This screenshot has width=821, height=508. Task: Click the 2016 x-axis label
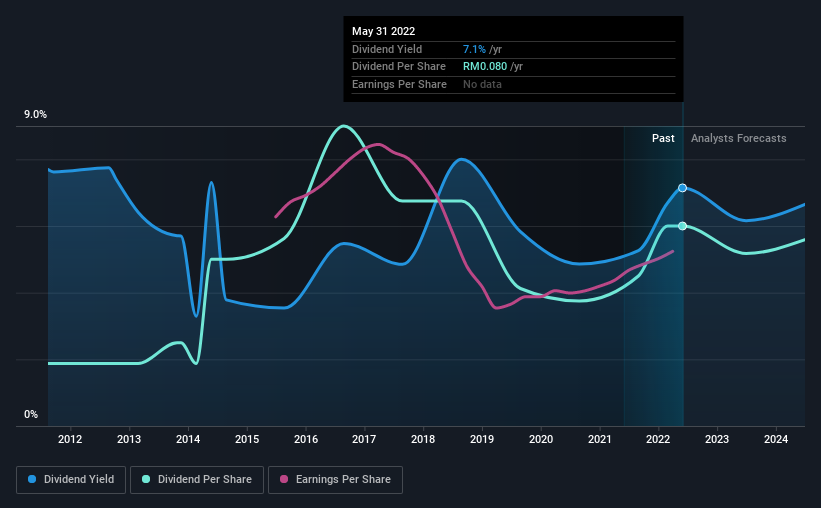tap(306, 439)
